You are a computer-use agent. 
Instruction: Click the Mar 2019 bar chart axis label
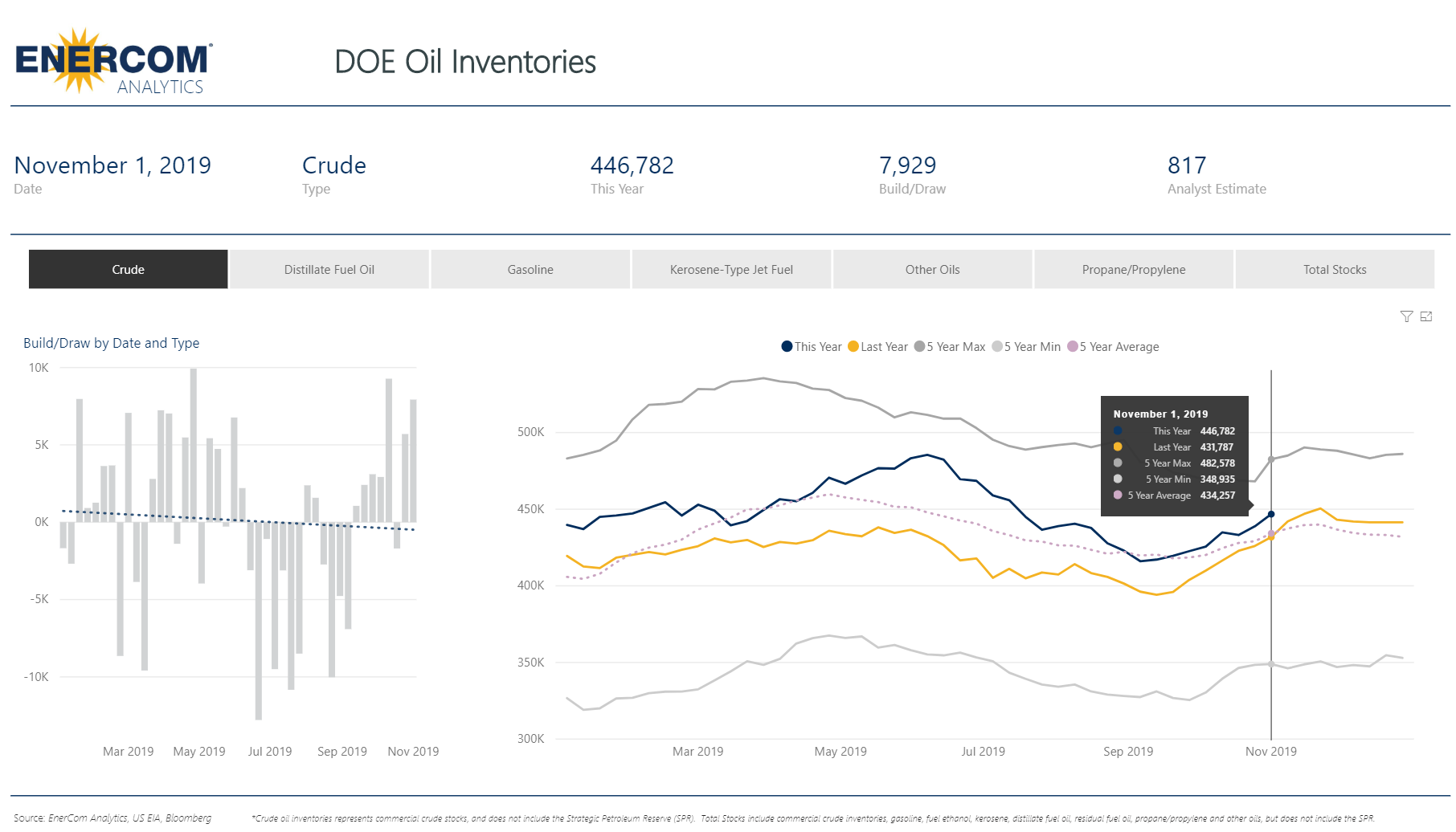point(129,752)
